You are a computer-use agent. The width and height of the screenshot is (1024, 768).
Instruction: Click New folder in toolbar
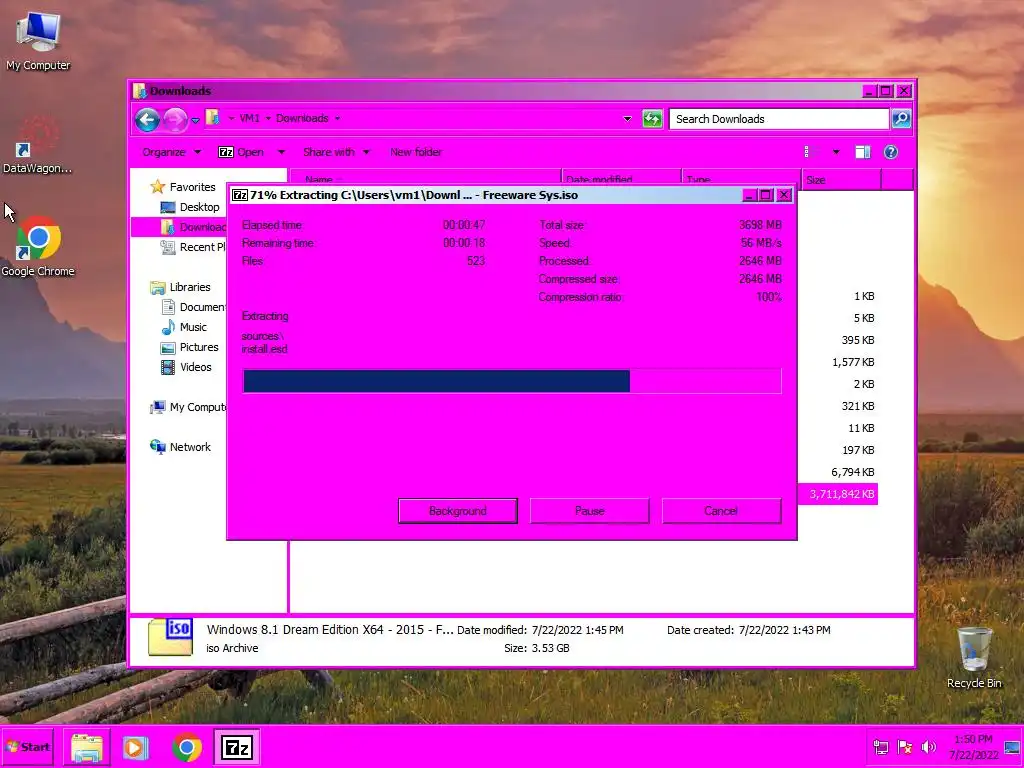pos(416,152)
